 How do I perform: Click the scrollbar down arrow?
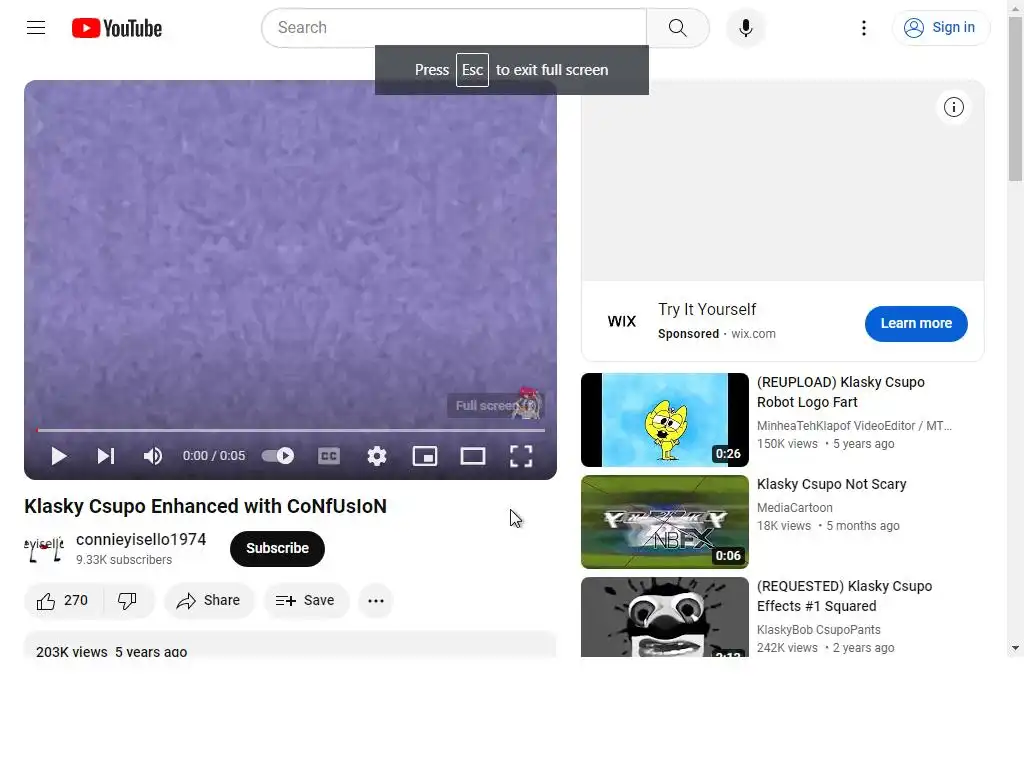coord(1015,648)
